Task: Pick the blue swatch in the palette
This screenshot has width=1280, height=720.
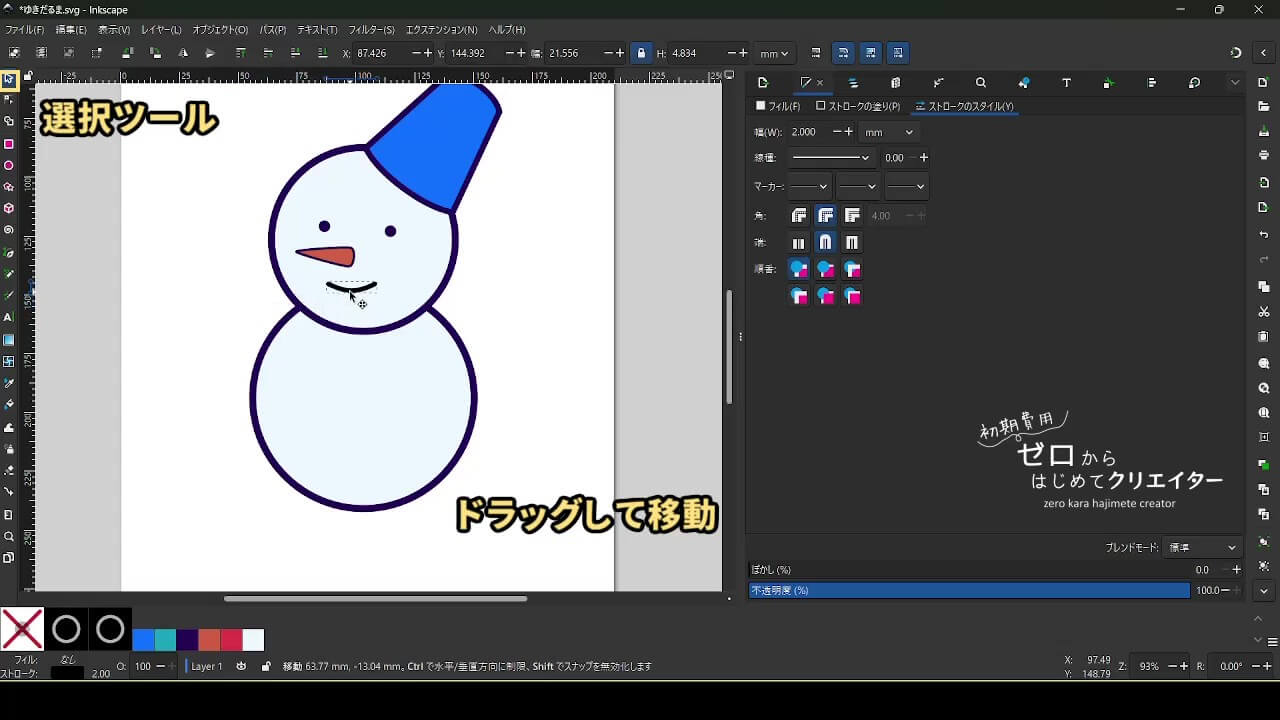Action: click(144, 640)
